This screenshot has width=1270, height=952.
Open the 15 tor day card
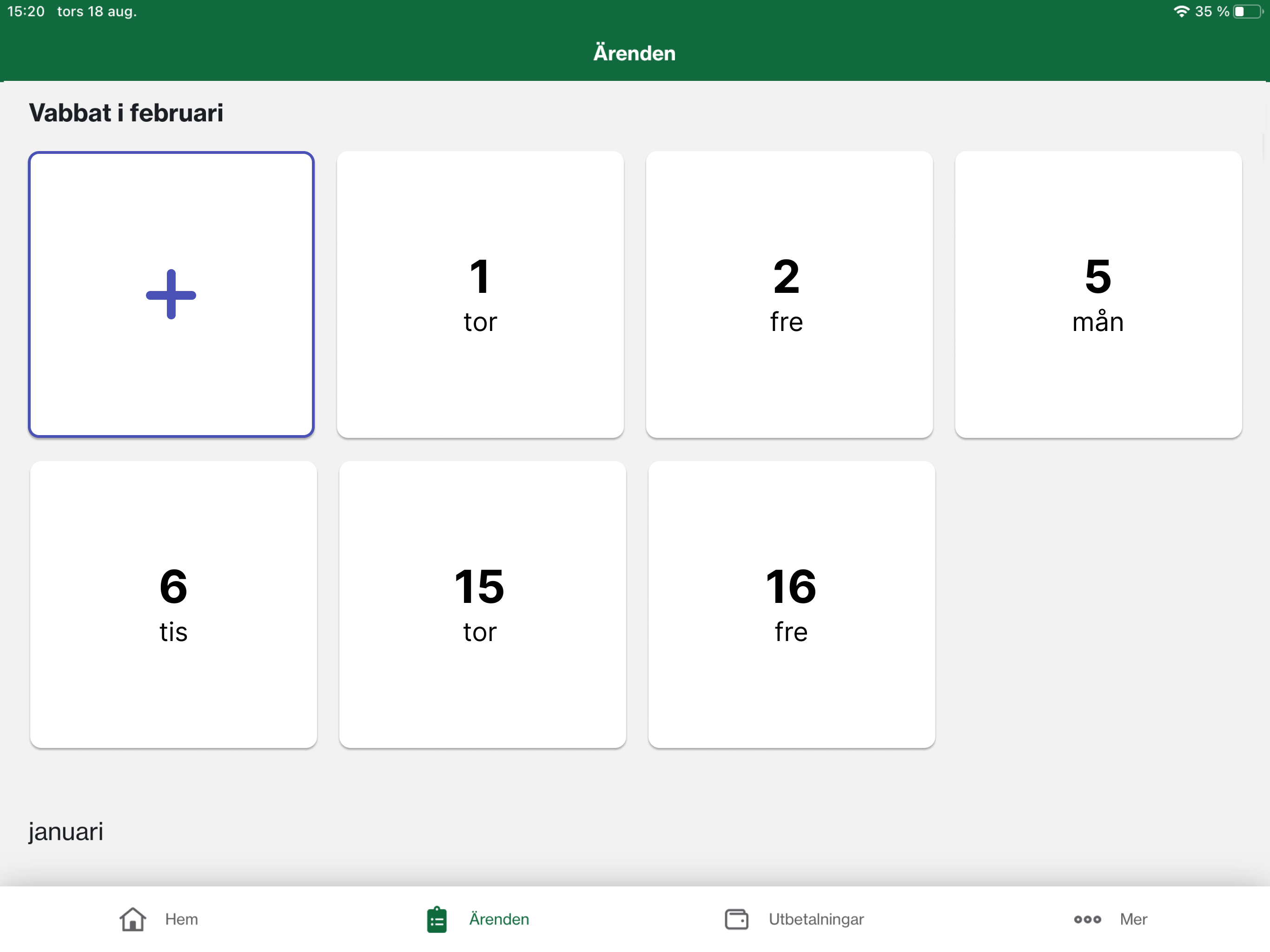coord(482,604)
